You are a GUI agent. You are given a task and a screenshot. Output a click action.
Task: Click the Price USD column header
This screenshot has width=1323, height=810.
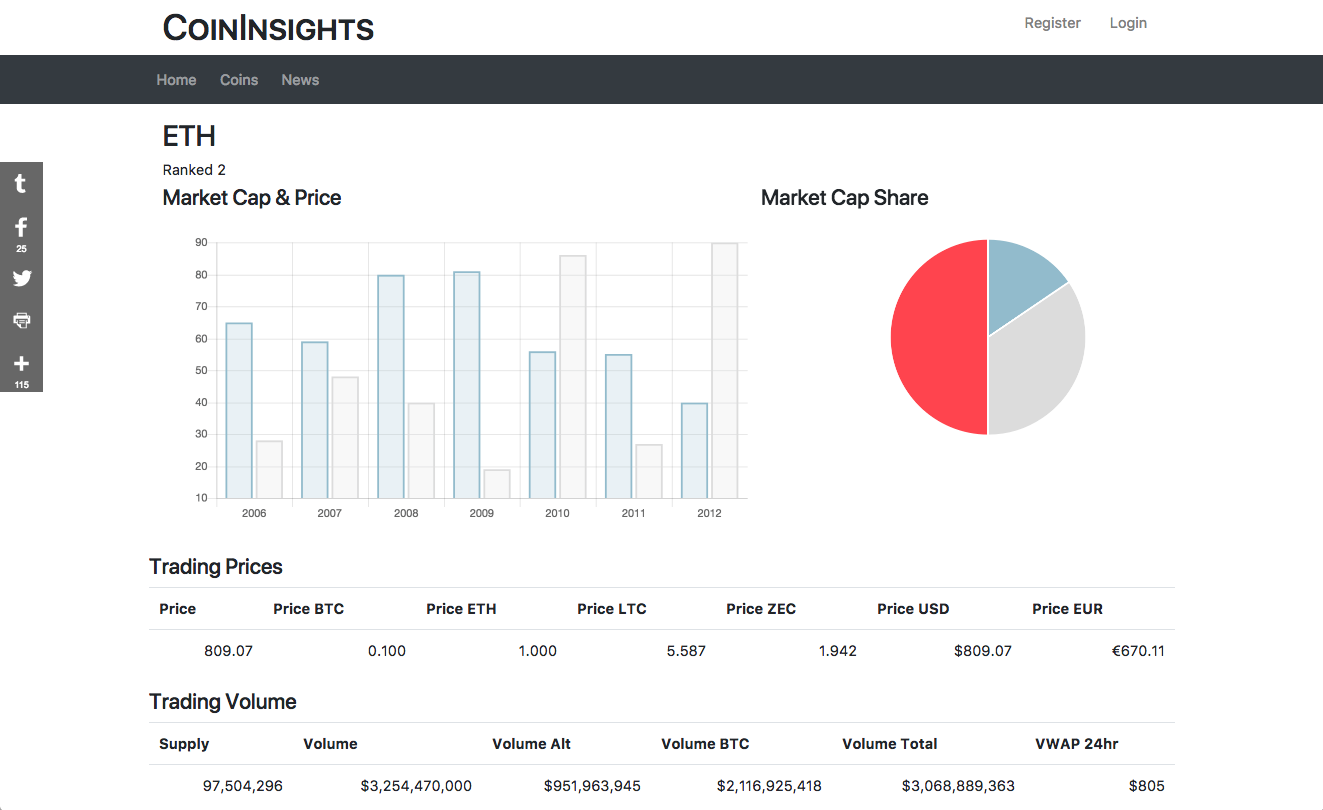click(x=913, y=609)
